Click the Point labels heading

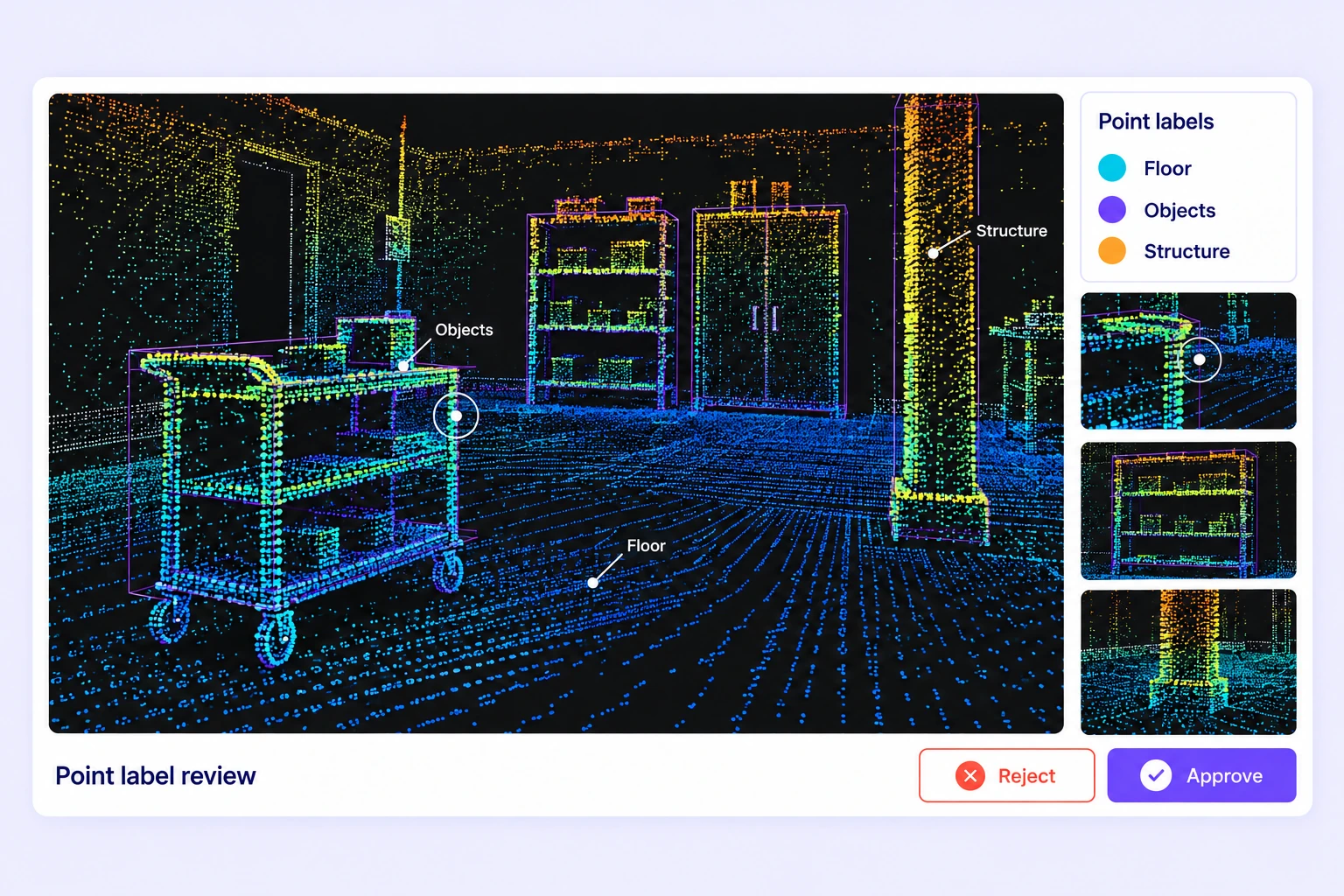[x=1156, y=122]
